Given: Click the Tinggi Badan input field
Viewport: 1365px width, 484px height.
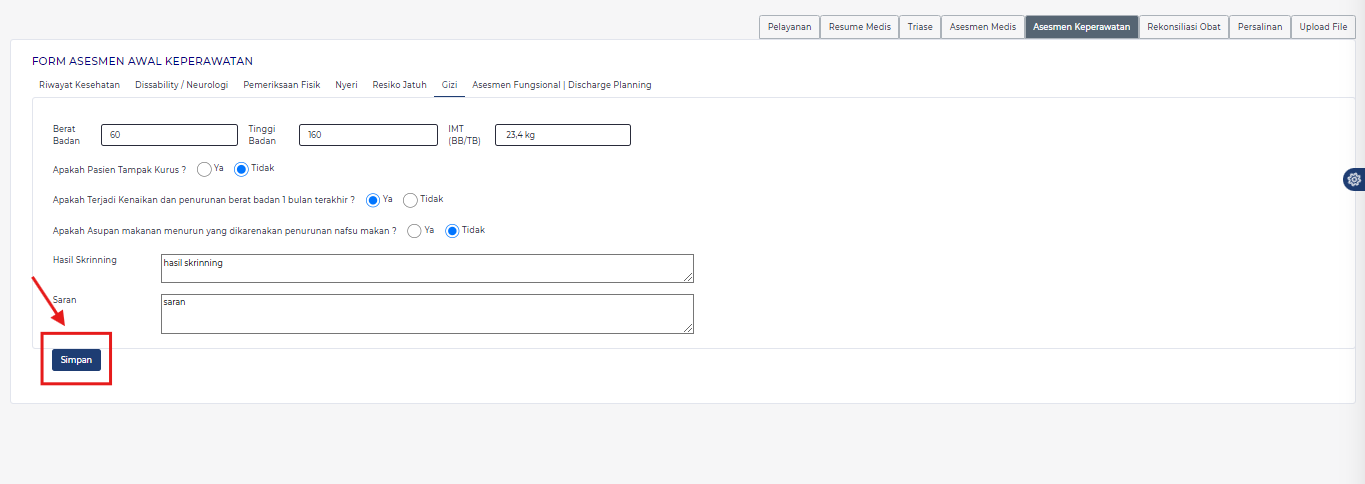Looking at the screenshot, I should pyautogui.click(x=368, y=135).
